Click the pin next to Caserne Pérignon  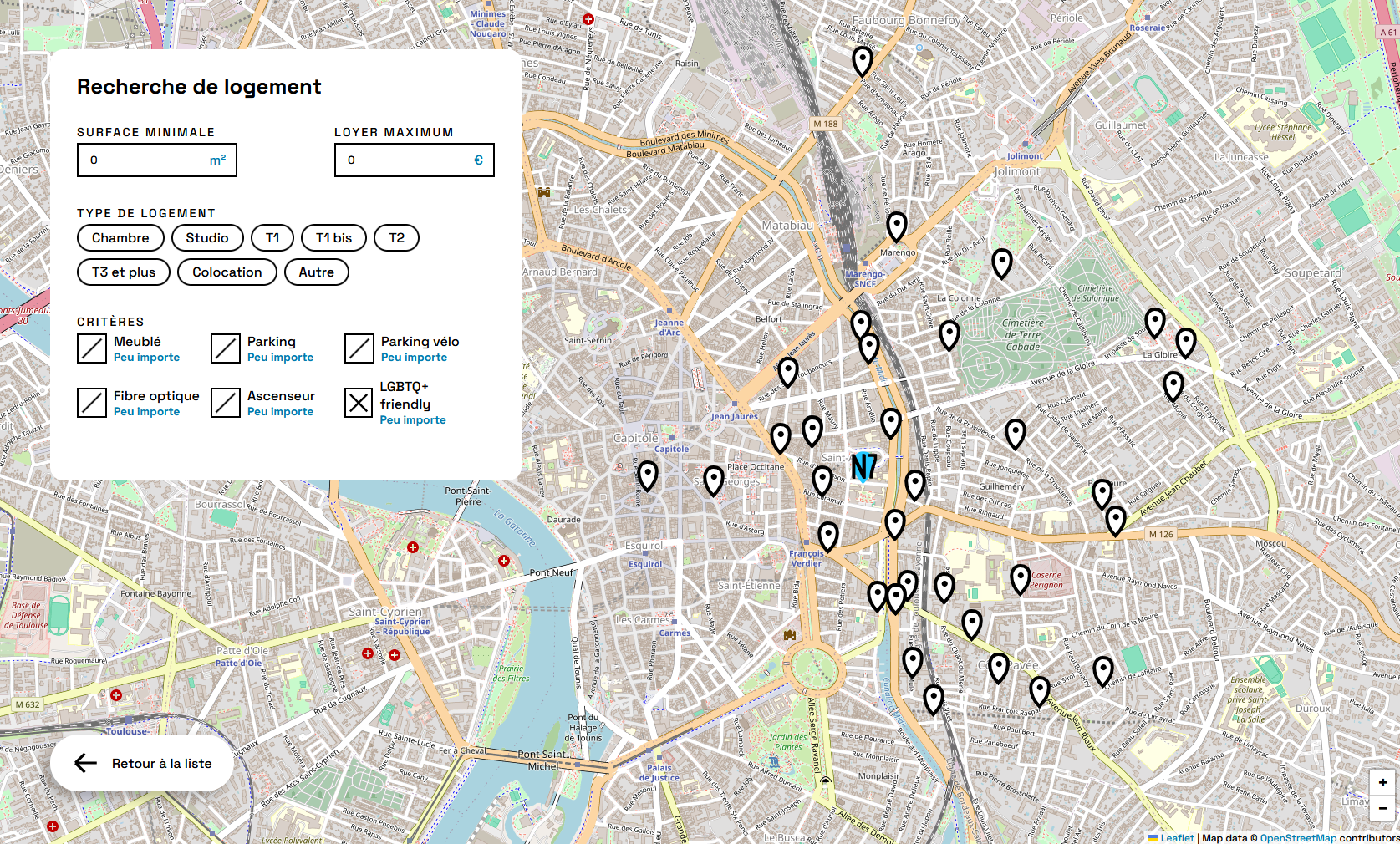click(1020, 577)
